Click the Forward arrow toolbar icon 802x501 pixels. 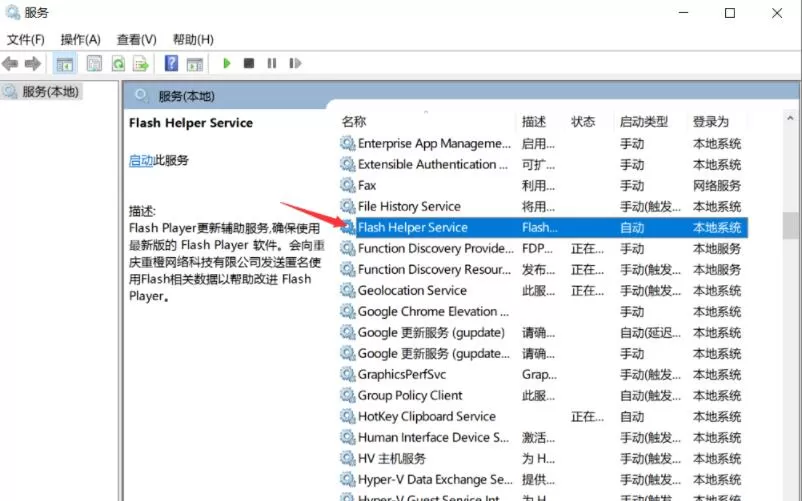click(x=33, y=63)
